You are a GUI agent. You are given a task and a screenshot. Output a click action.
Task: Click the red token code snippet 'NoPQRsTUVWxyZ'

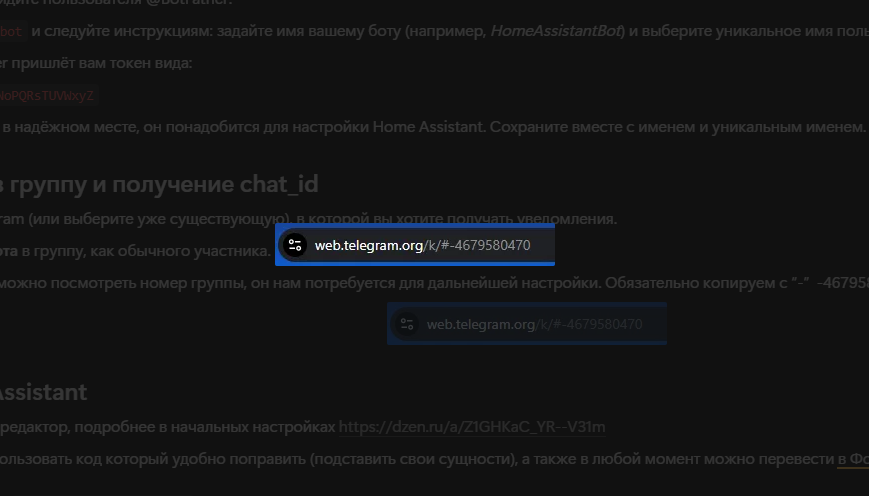(47, 95)
